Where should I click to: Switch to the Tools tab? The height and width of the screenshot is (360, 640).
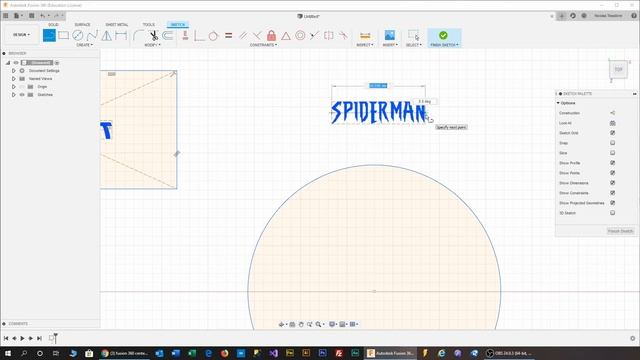[x=149, y=24]
